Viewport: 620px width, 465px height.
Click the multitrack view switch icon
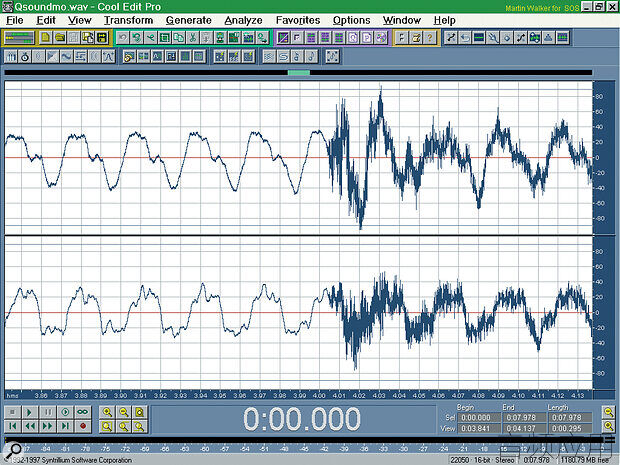[19, 38]
